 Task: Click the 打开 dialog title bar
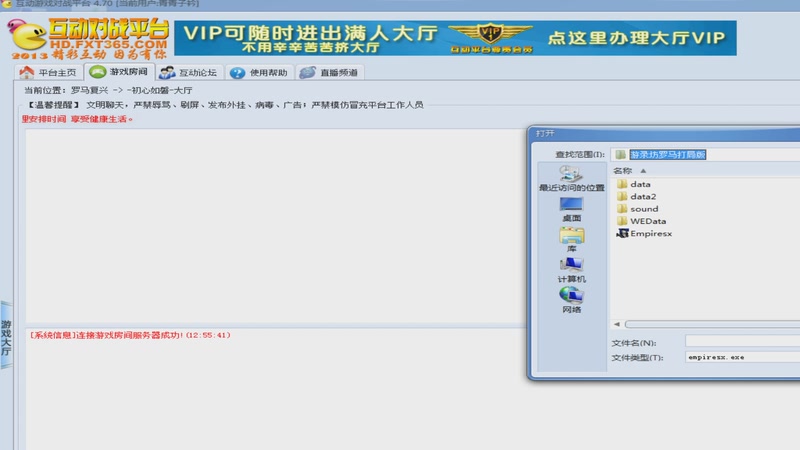point(665,133)
